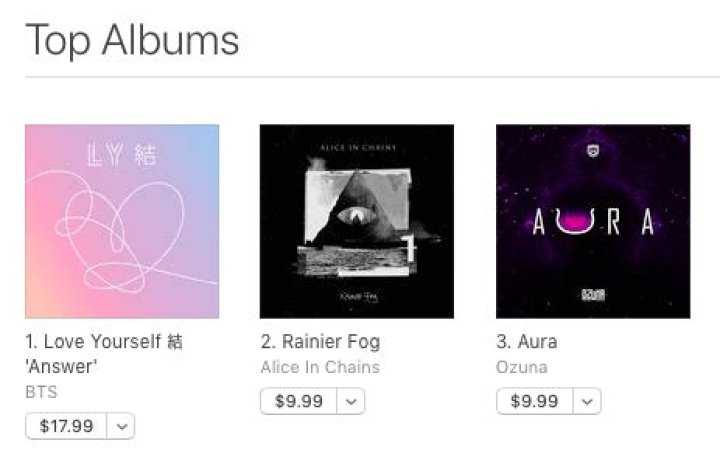Open the Love Yourself 'Answer' album cover
The image size is (720, 471).
pyautogui.click(x=121, y=221)
